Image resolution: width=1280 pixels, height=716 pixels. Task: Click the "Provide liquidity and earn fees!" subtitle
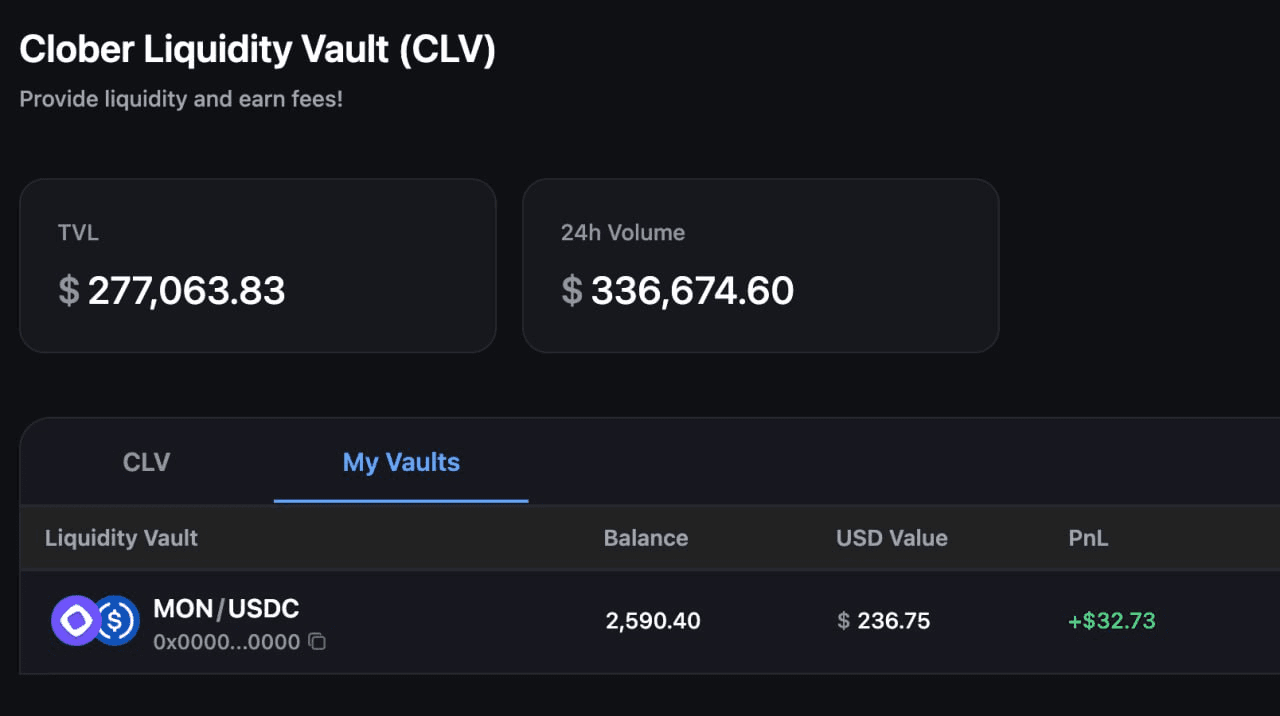click(181, 100)
